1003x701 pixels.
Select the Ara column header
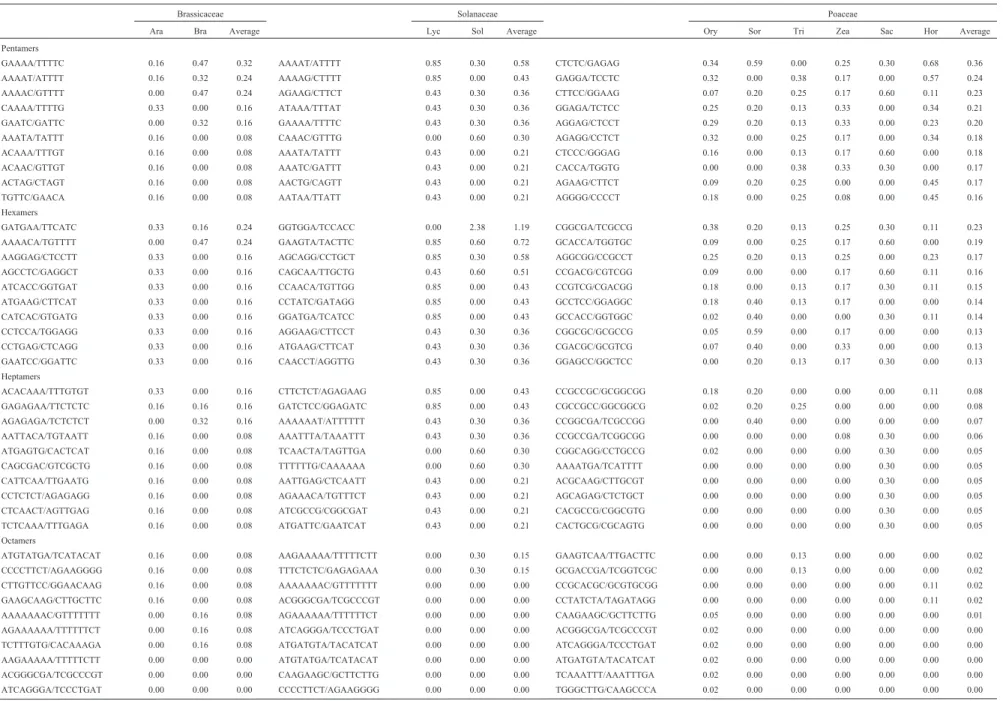click(156, 31)
